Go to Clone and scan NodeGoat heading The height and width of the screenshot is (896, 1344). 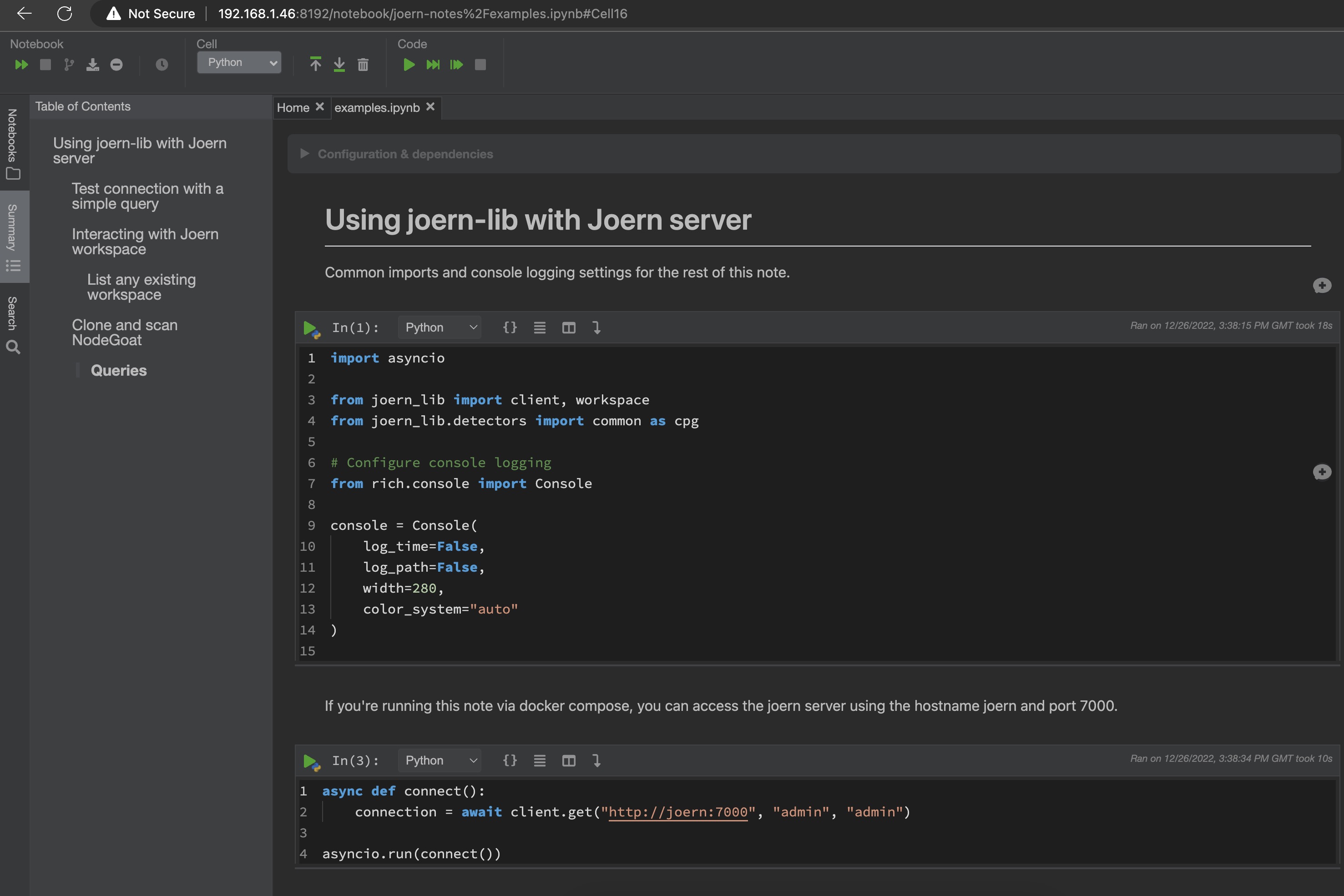click(125, 332)
